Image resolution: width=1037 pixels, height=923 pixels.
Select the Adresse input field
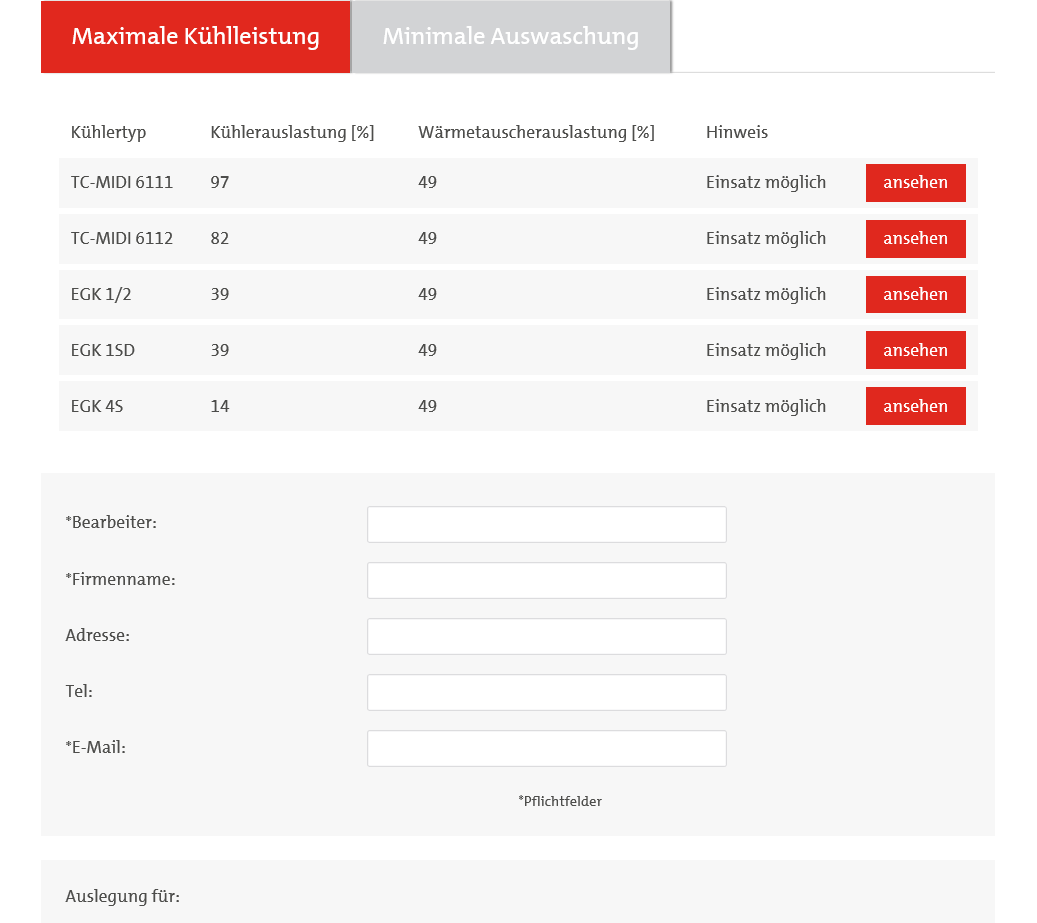point(546,637)
